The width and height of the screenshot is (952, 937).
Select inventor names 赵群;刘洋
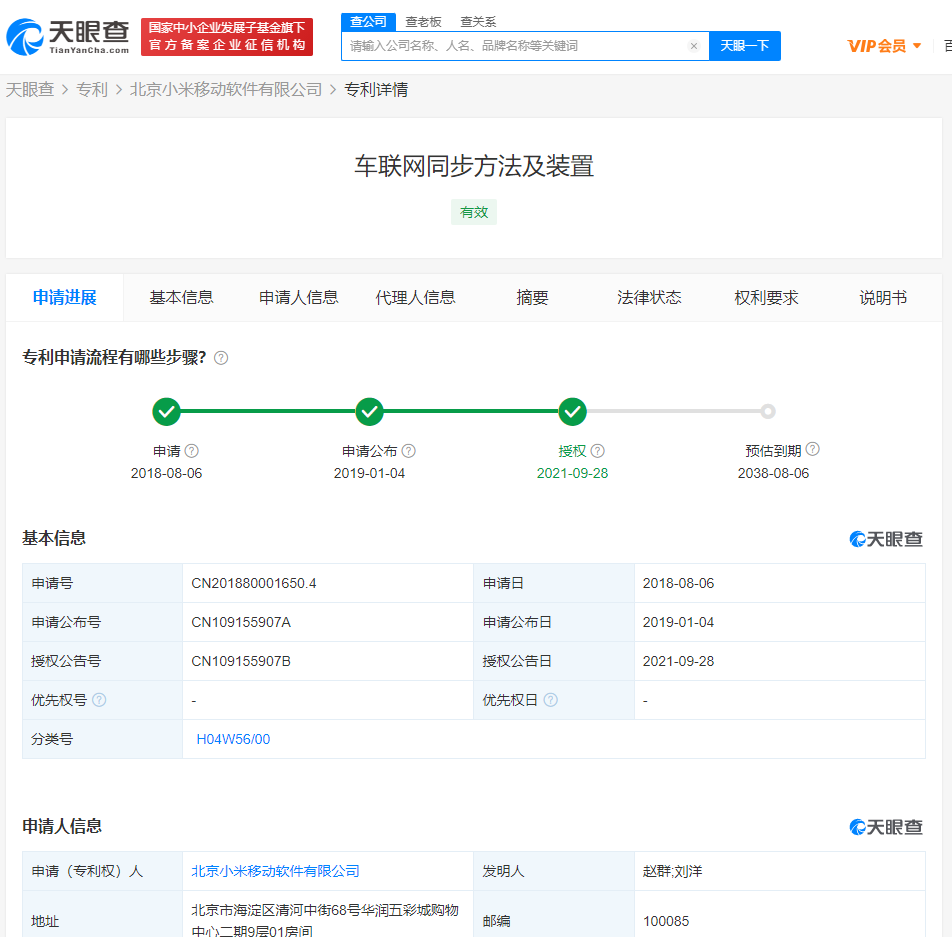[x=672, y=871]
